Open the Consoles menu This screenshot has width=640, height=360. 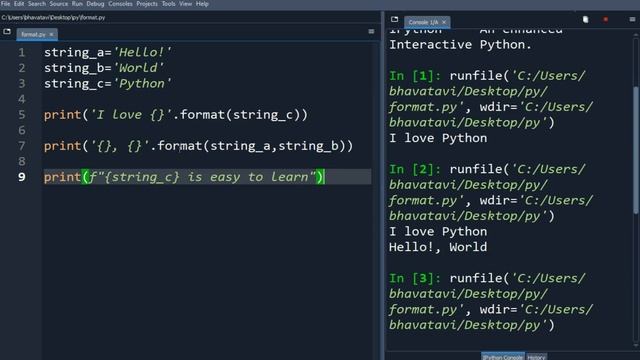click(x=120, y=4)
